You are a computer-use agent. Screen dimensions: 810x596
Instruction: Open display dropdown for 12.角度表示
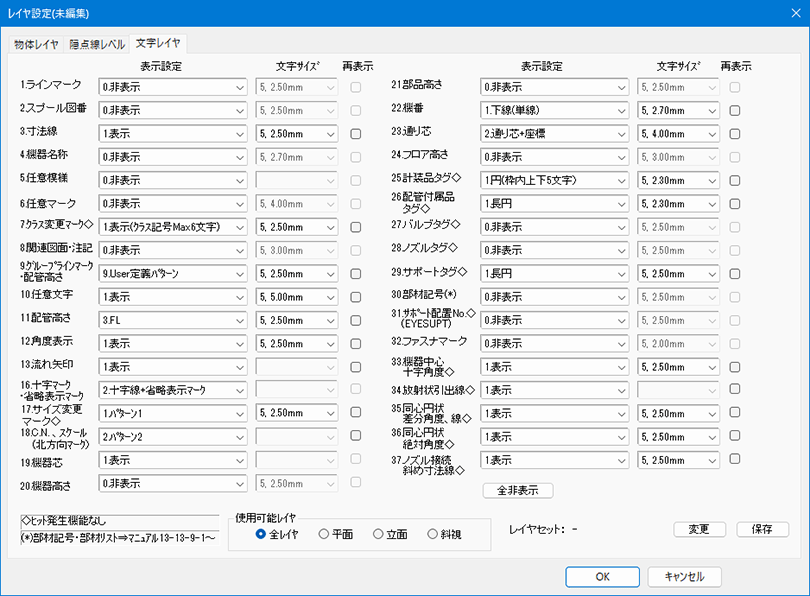(173, 343)
